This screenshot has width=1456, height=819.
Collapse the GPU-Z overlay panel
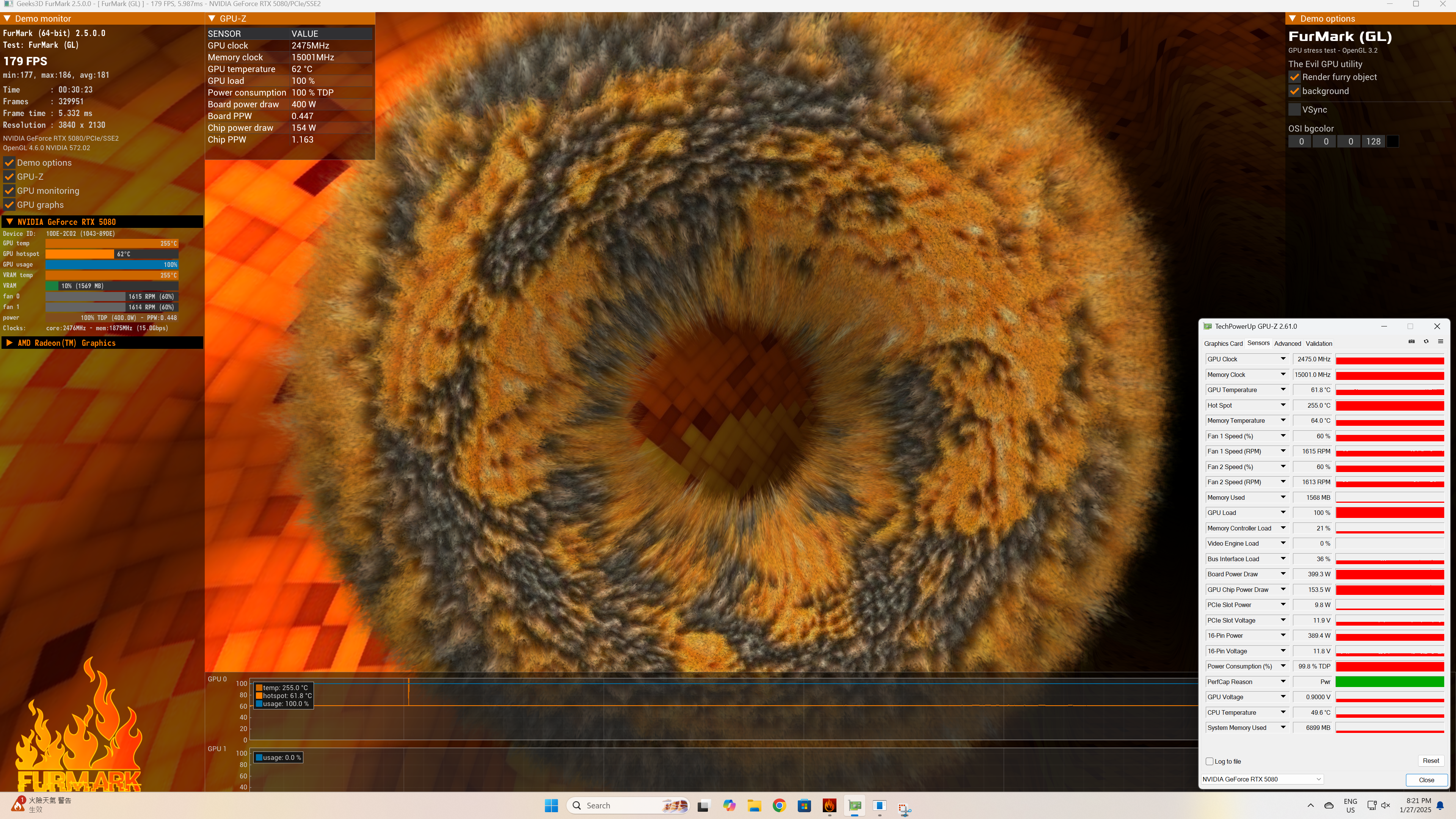[212, 19]
